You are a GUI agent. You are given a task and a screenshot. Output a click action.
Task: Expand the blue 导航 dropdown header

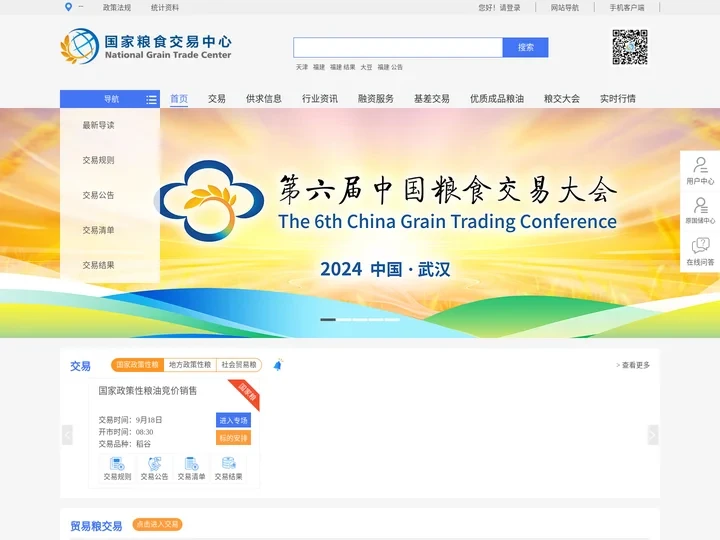pos(110,99)
